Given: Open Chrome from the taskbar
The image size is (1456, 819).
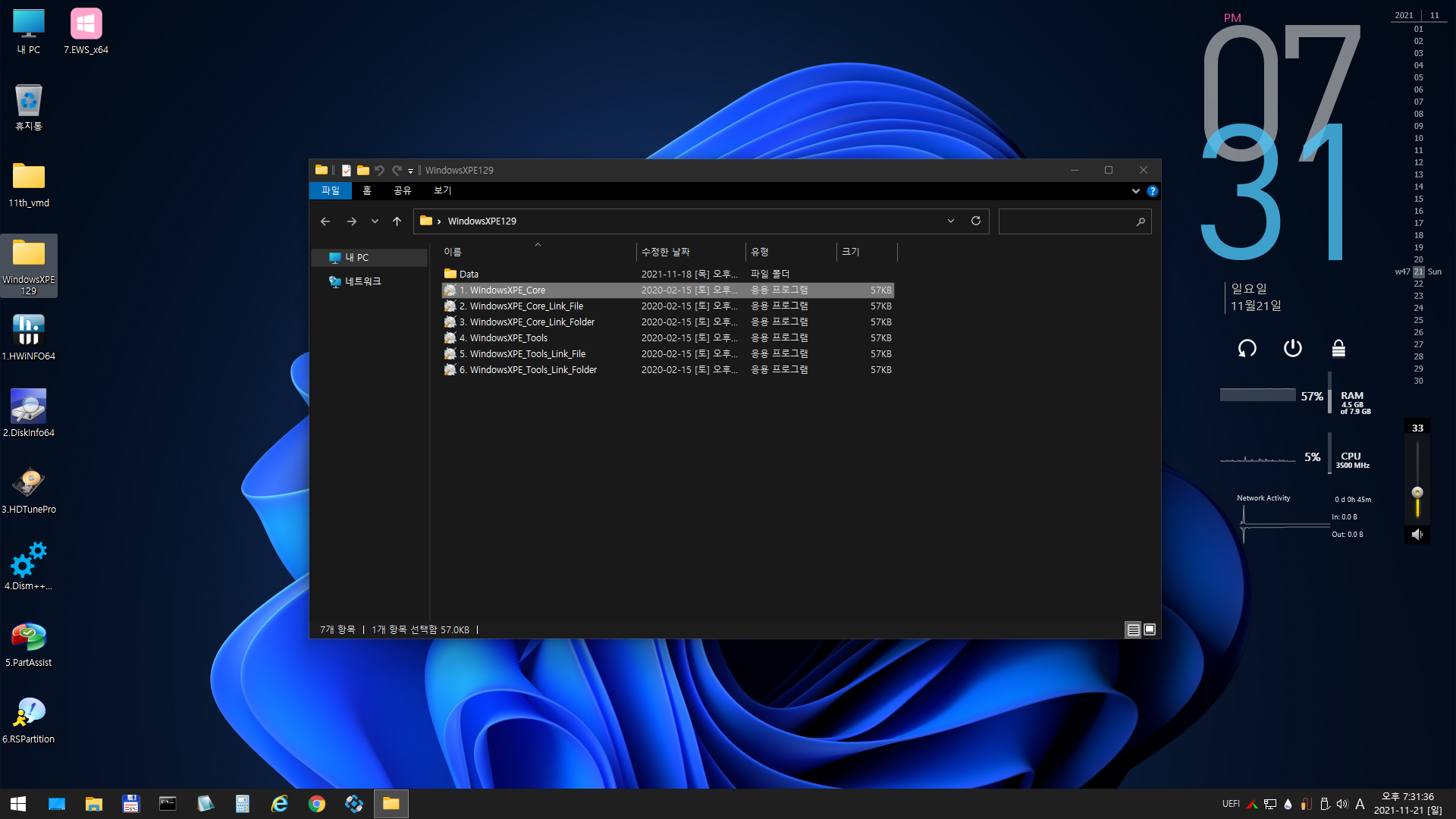Looking at the screenshot, I should pyautogui.click(x=317, y=804).
